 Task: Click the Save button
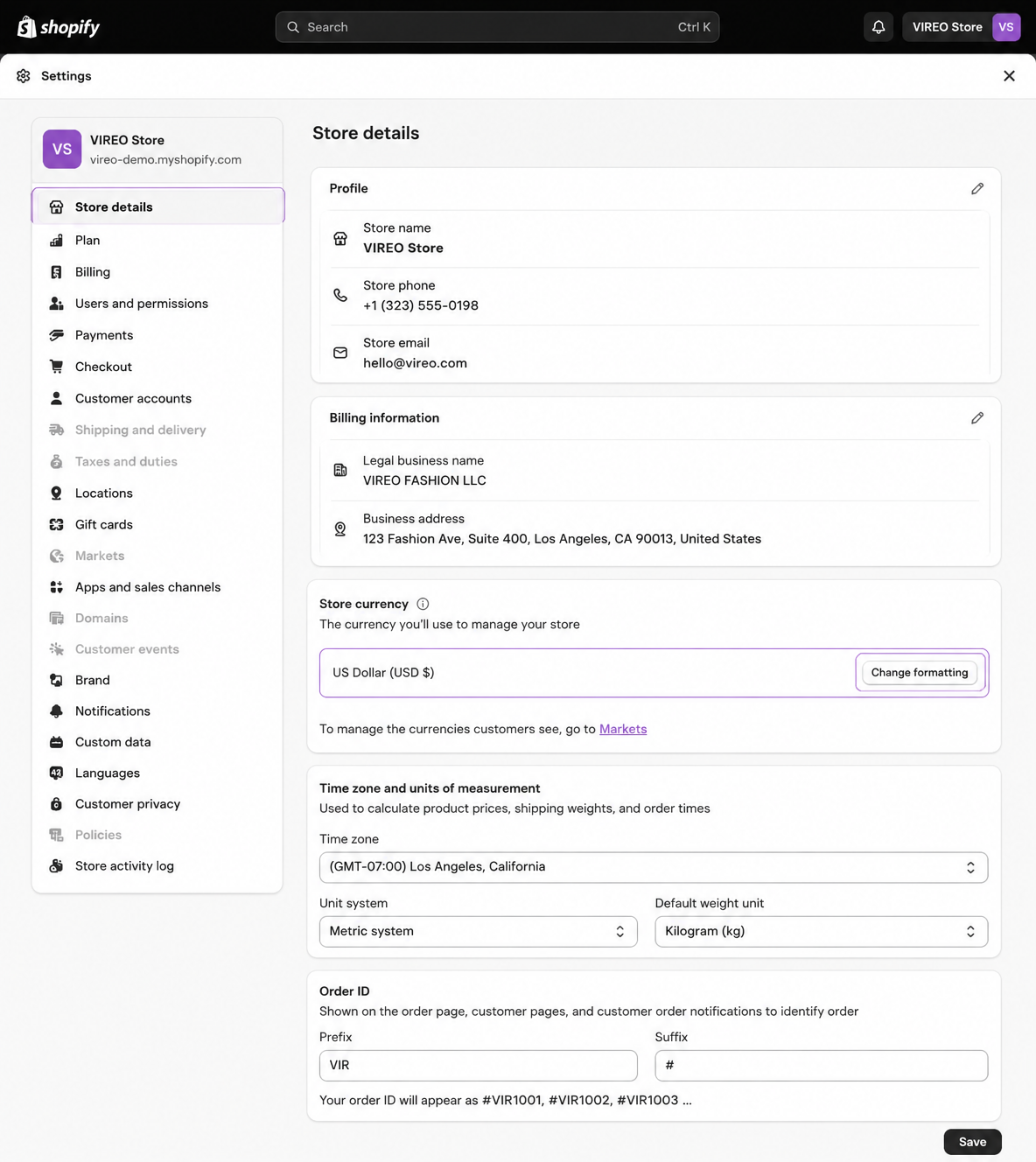972,1142
